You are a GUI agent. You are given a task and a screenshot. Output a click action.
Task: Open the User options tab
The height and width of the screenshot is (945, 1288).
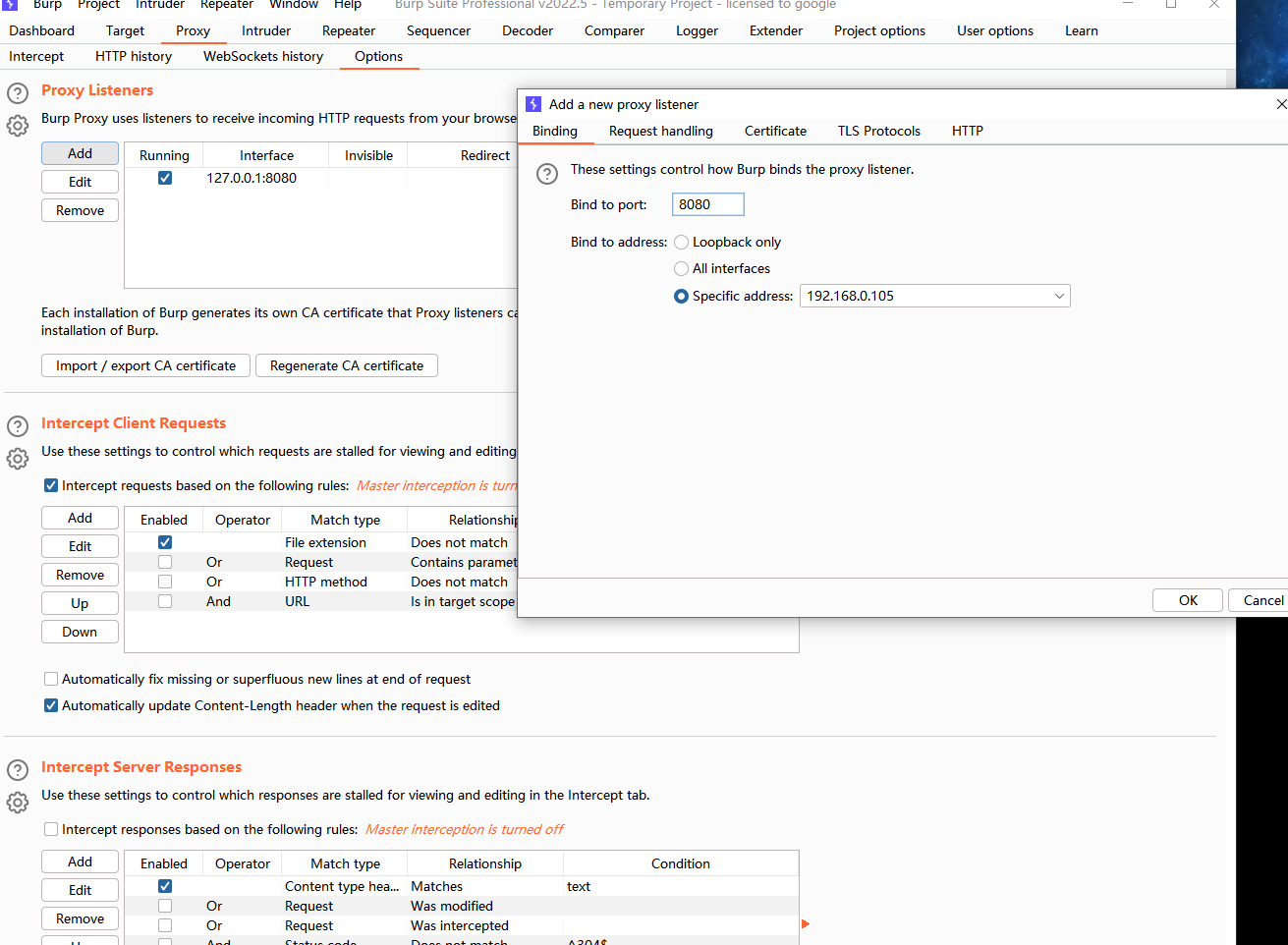coord(995,30)
